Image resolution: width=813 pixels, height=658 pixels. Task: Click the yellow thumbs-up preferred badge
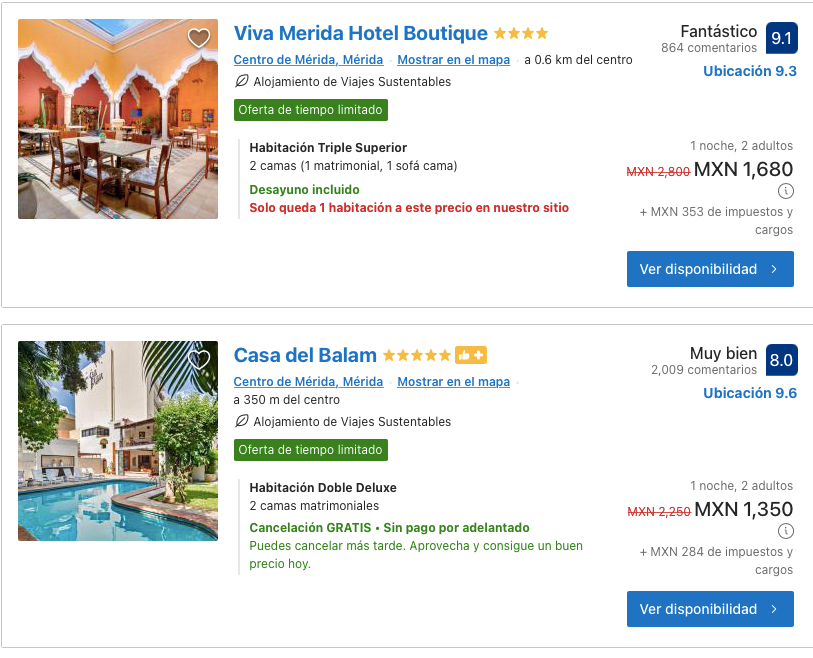[x=471, y=355]
